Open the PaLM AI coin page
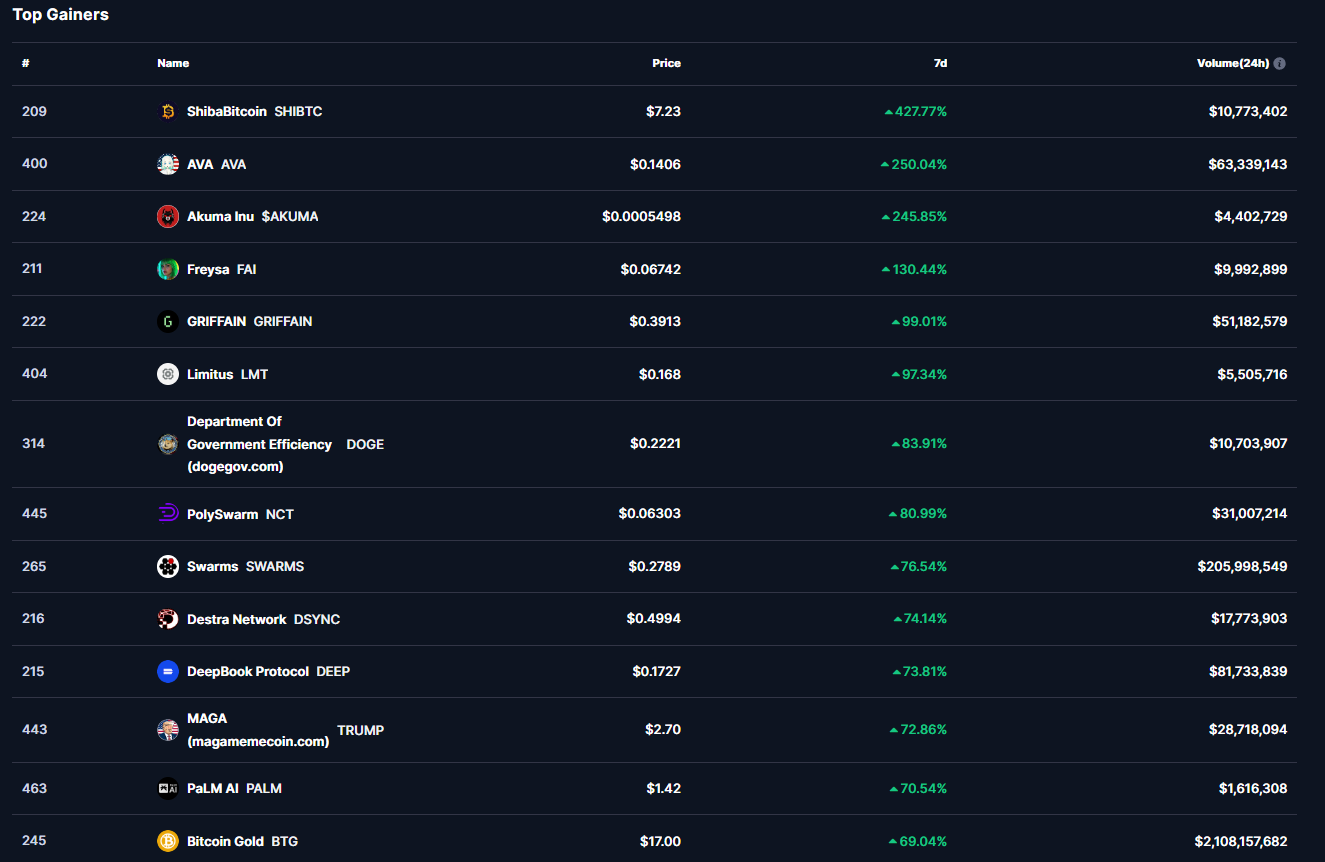This screenshot has width=1325, height=862. pos(213,788)
